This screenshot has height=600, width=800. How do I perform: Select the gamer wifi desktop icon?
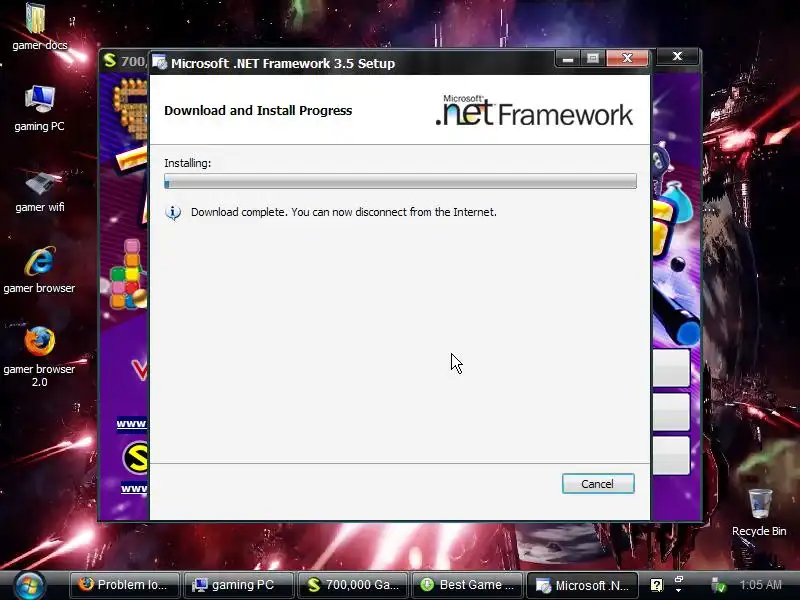pos(39,191)
